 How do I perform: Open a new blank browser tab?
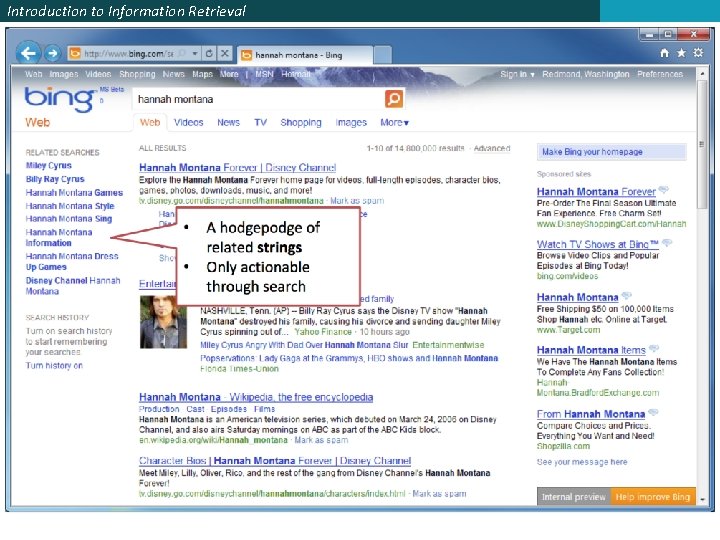point(382,55)
